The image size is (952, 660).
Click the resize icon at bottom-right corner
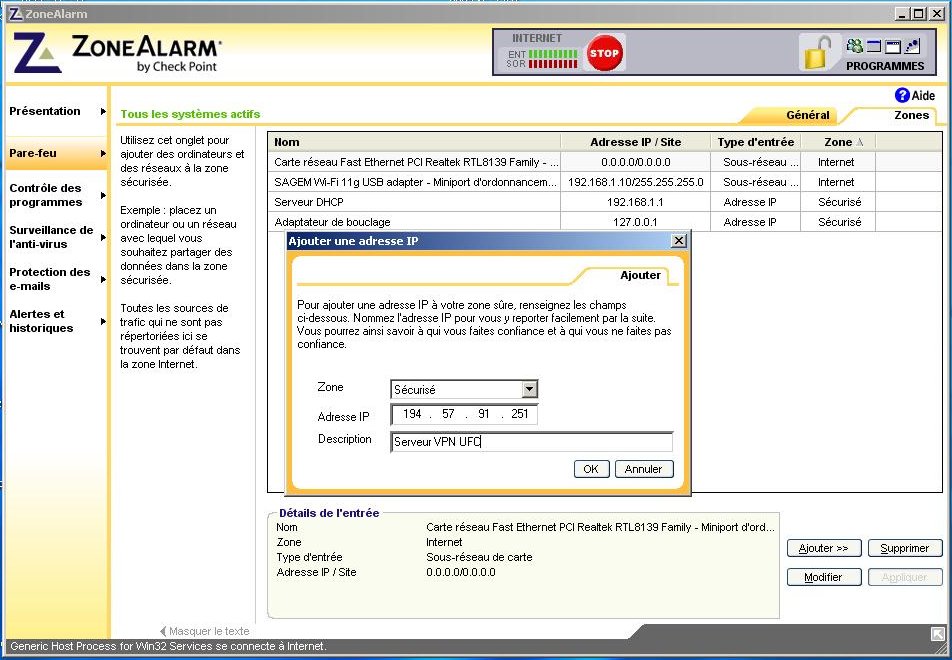tap(937, 634)
